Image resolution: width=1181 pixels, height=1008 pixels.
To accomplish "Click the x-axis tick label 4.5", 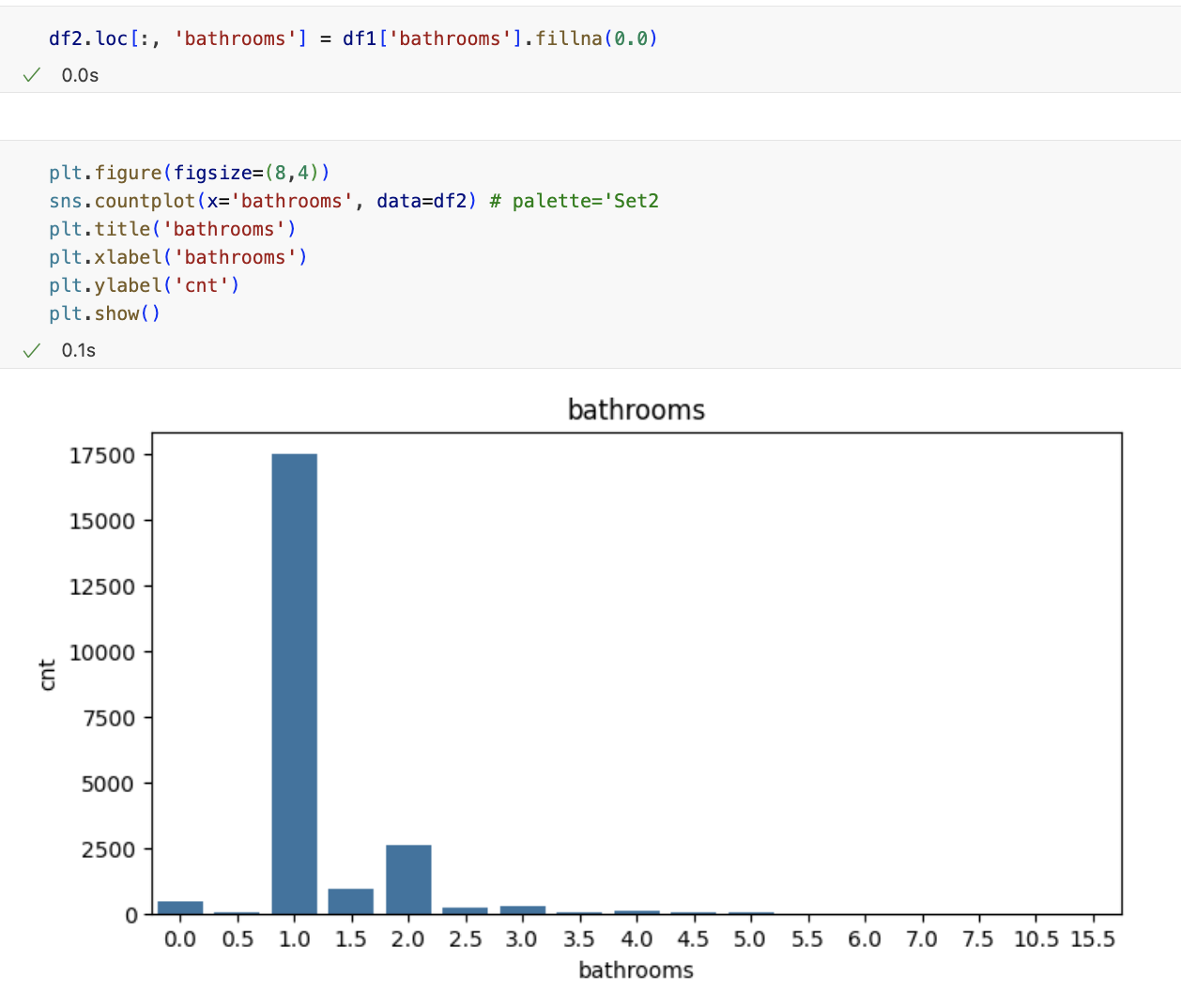I will pyautogui.click(x=693, y=939).
